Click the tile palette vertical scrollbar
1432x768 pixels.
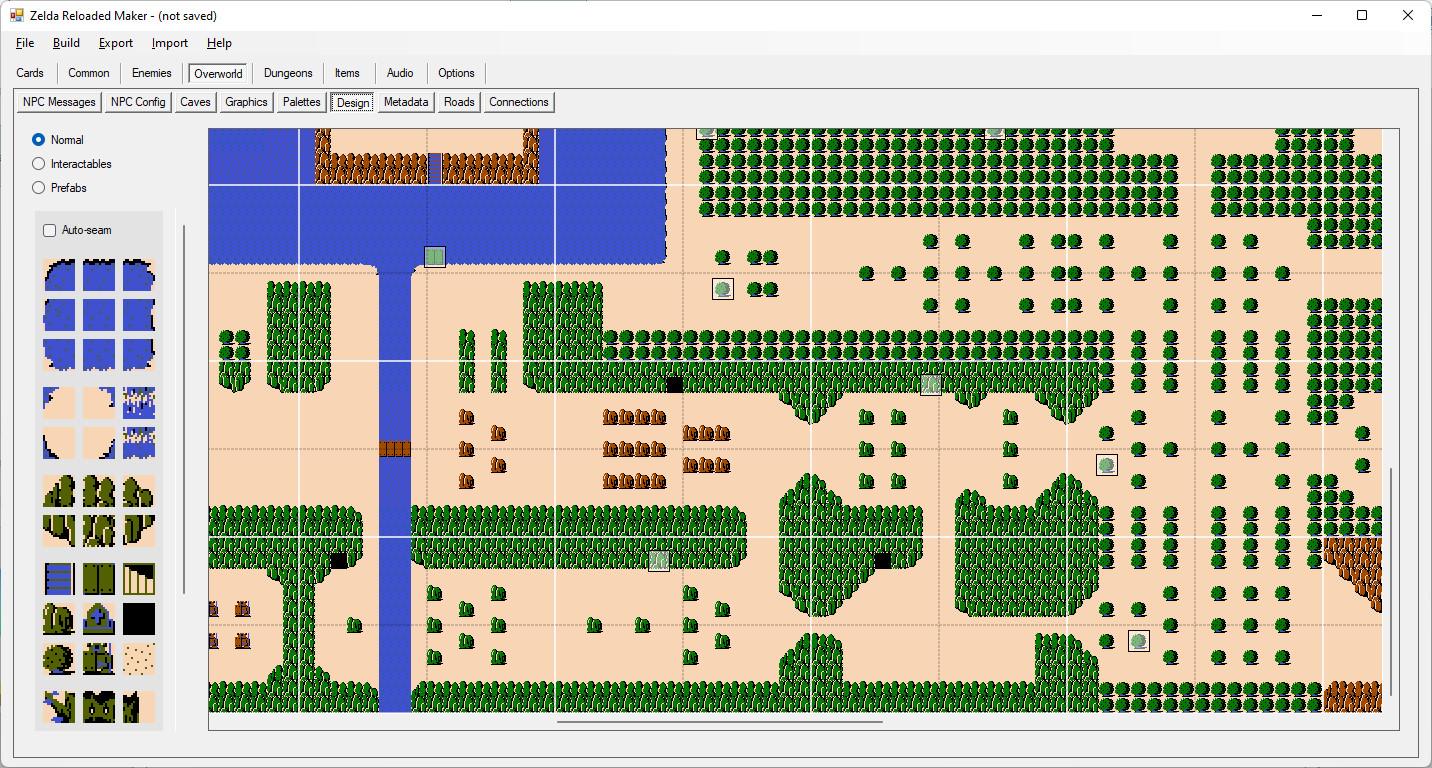184,410
